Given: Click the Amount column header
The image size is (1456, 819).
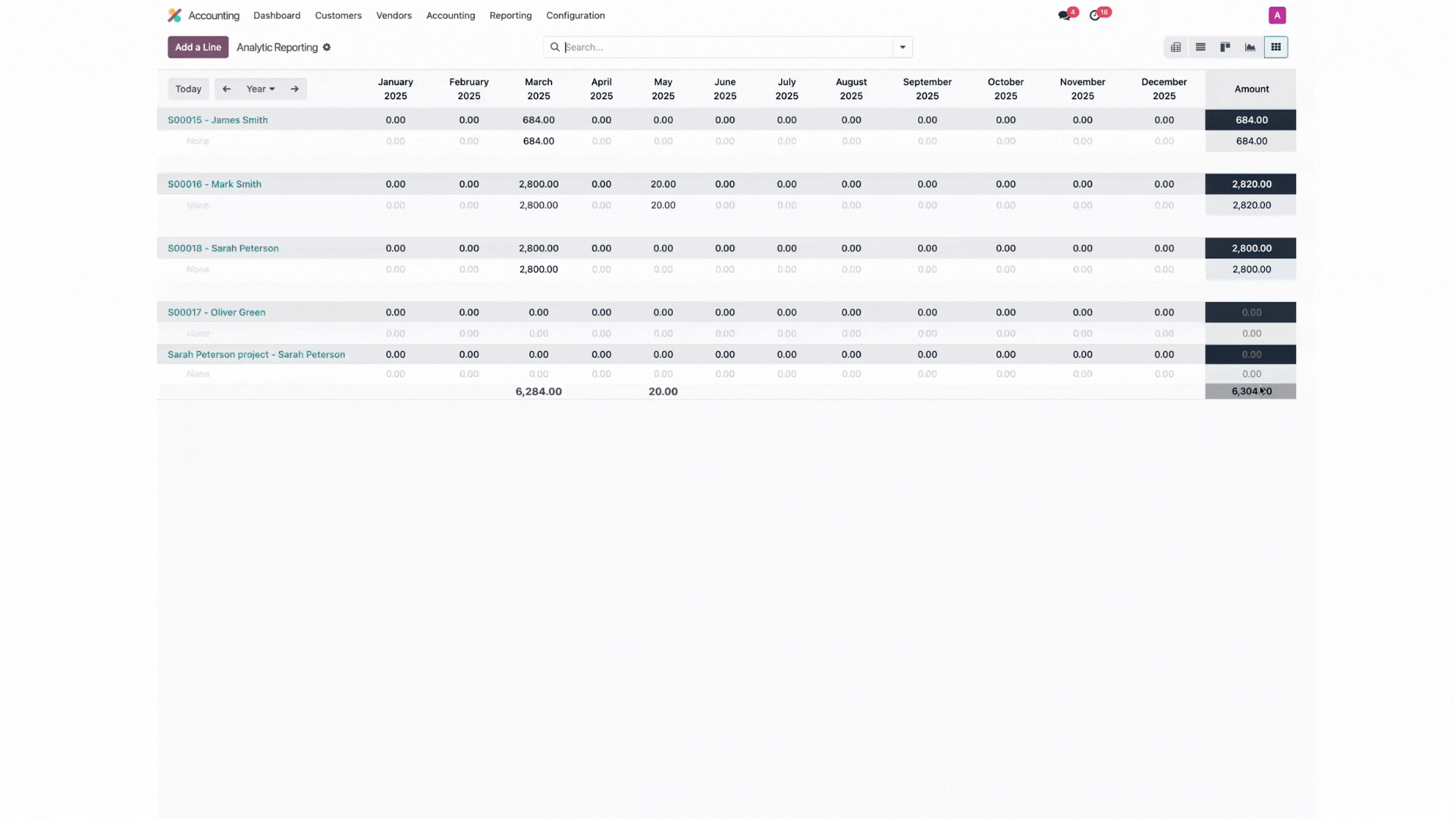Looking at the screenshot, I should coord(1251,89).
